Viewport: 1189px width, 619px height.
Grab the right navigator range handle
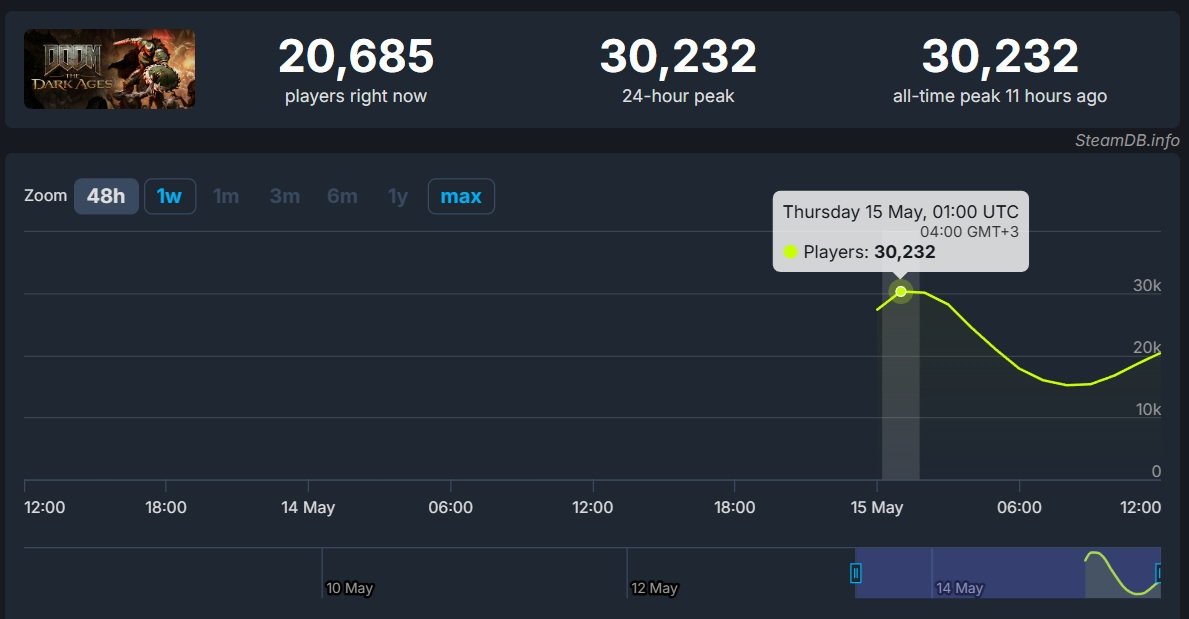click(1159, 573)
